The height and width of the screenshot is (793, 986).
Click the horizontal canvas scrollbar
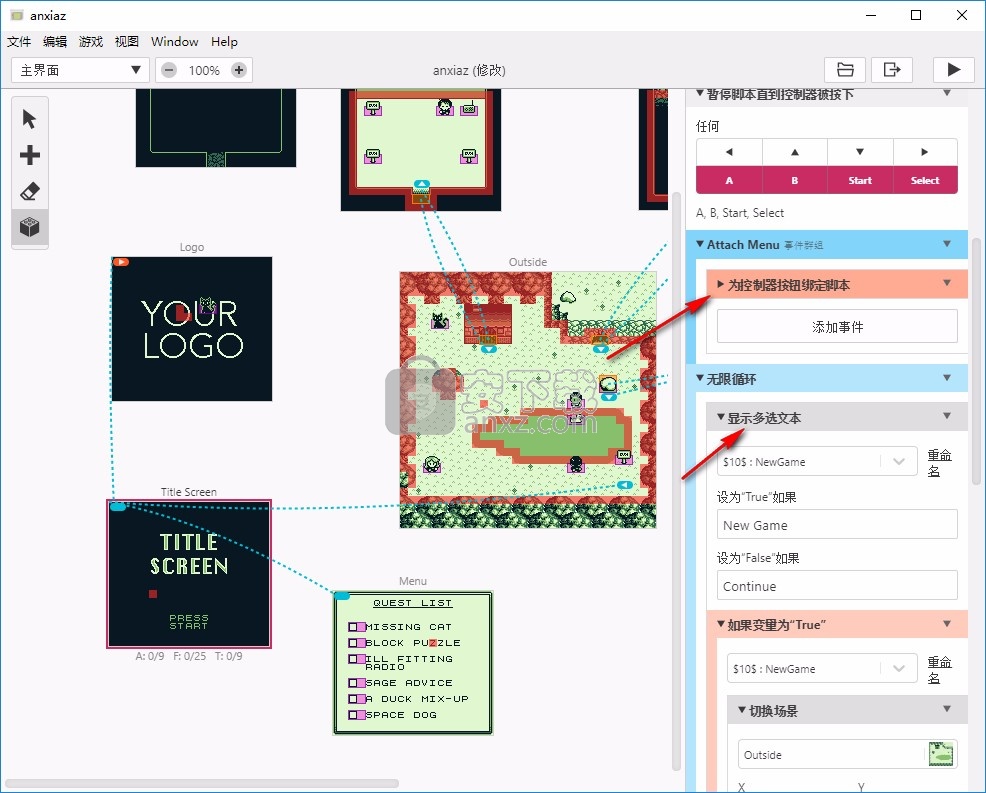201,784
